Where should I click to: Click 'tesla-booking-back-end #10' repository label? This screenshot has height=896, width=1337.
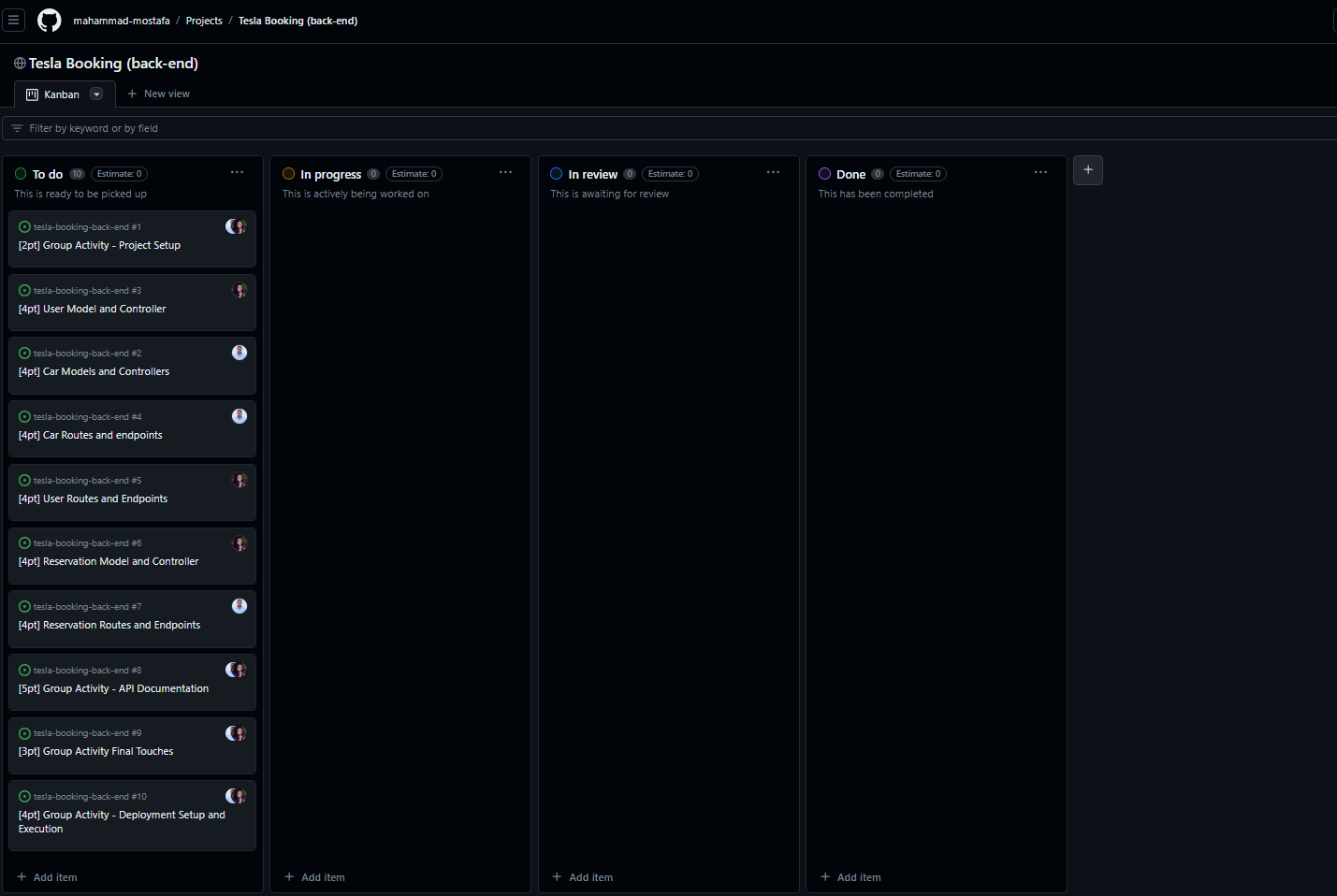[90, 797]
